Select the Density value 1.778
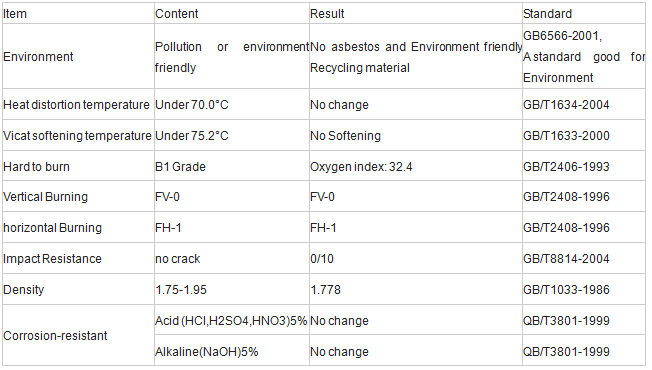This screenshot has height=370, width=652. 326,290
